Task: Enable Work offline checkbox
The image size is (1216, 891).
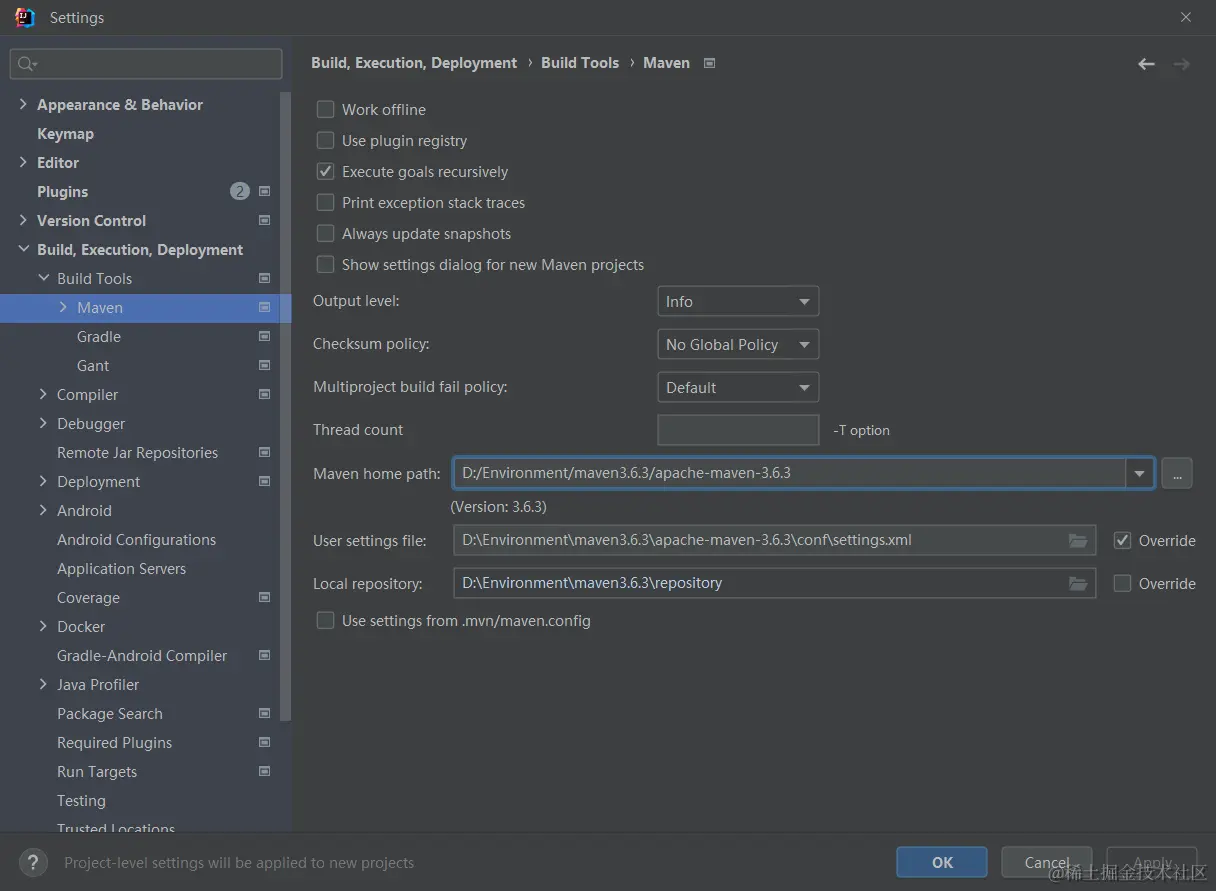Action: click(x=325, y=109)
